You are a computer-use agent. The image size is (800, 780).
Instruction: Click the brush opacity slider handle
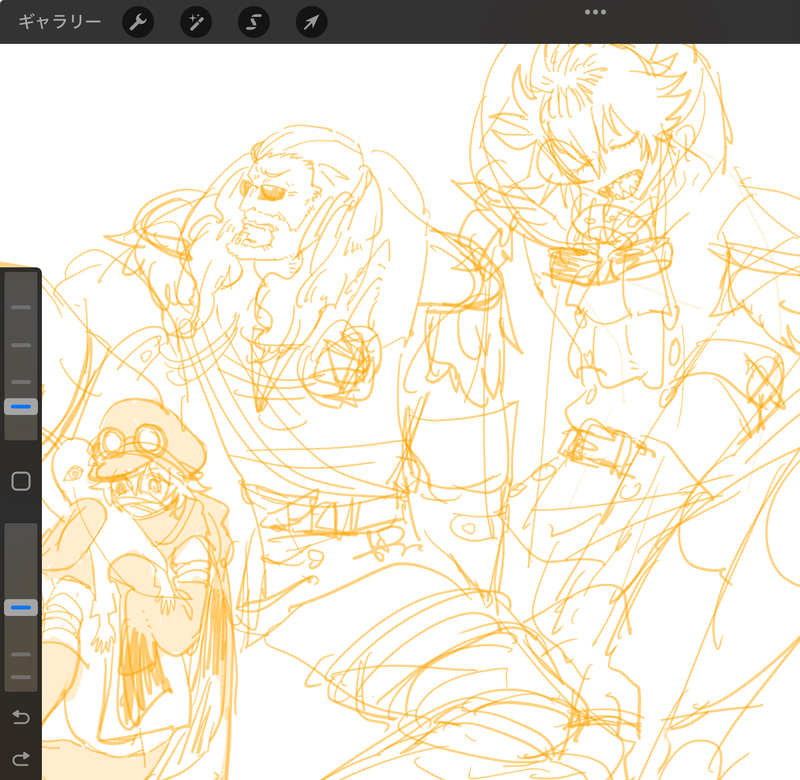[21, 608]
